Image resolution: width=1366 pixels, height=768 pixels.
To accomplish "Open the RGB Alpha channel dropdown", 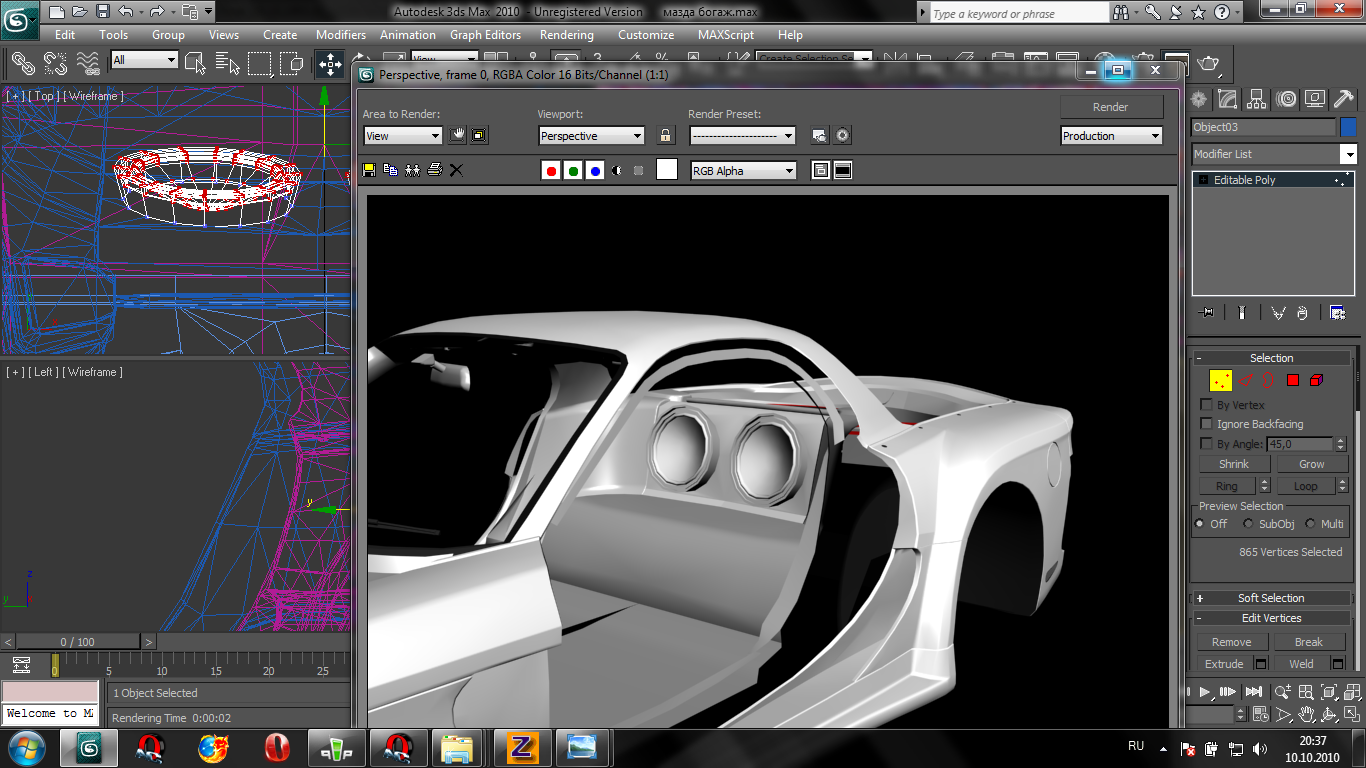I will 743,171.
